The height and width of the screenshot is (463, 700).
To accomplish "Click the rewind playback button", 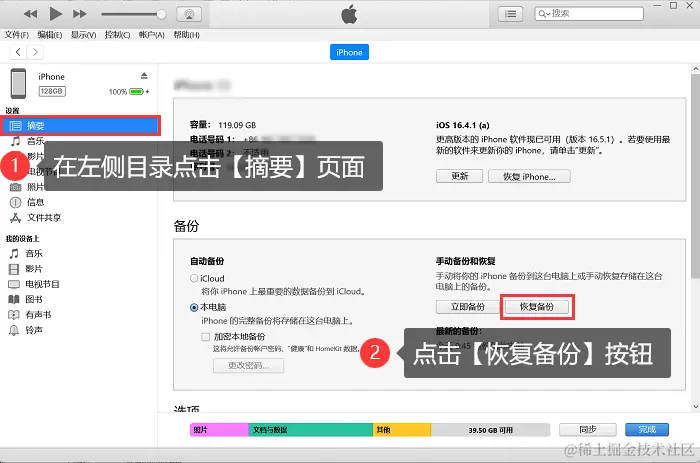I will click(x=30, y=14).
